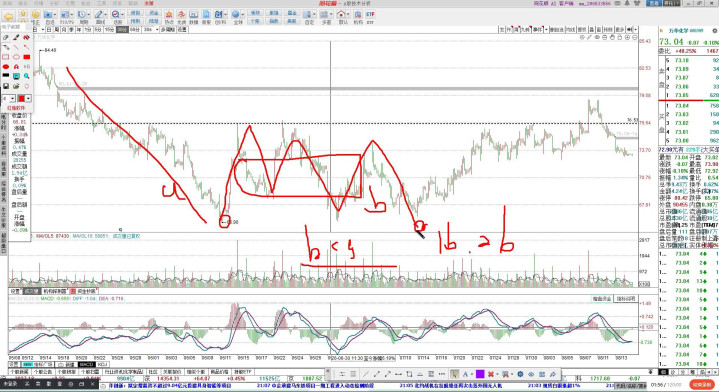Toggle the lock icon above chart
The width and height of the screenshot is (719, 392).
(x=619, y=37)
